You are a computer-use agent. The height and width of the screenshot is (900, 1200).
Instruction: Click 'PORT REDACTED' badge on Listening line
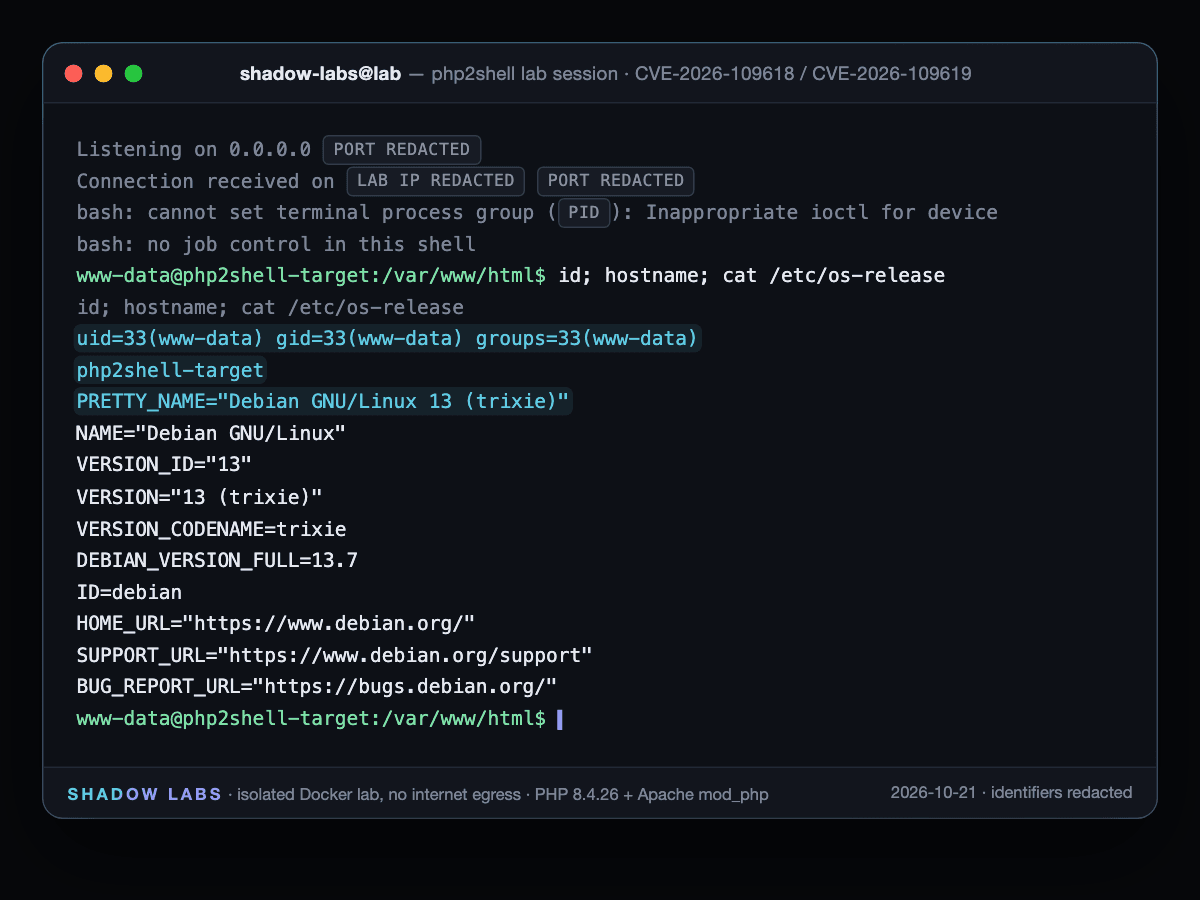(x=402, y=149)
